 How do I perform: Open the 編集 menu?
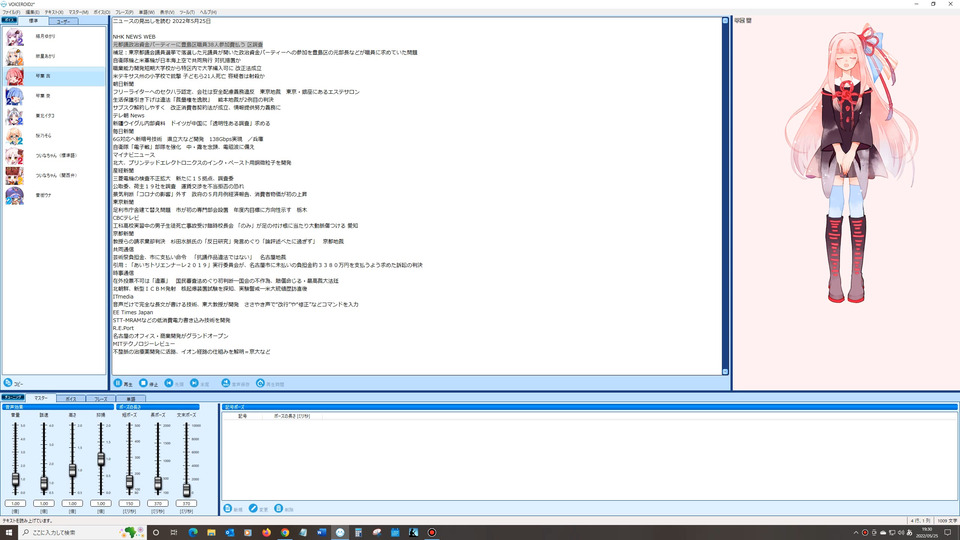[32, 12]
